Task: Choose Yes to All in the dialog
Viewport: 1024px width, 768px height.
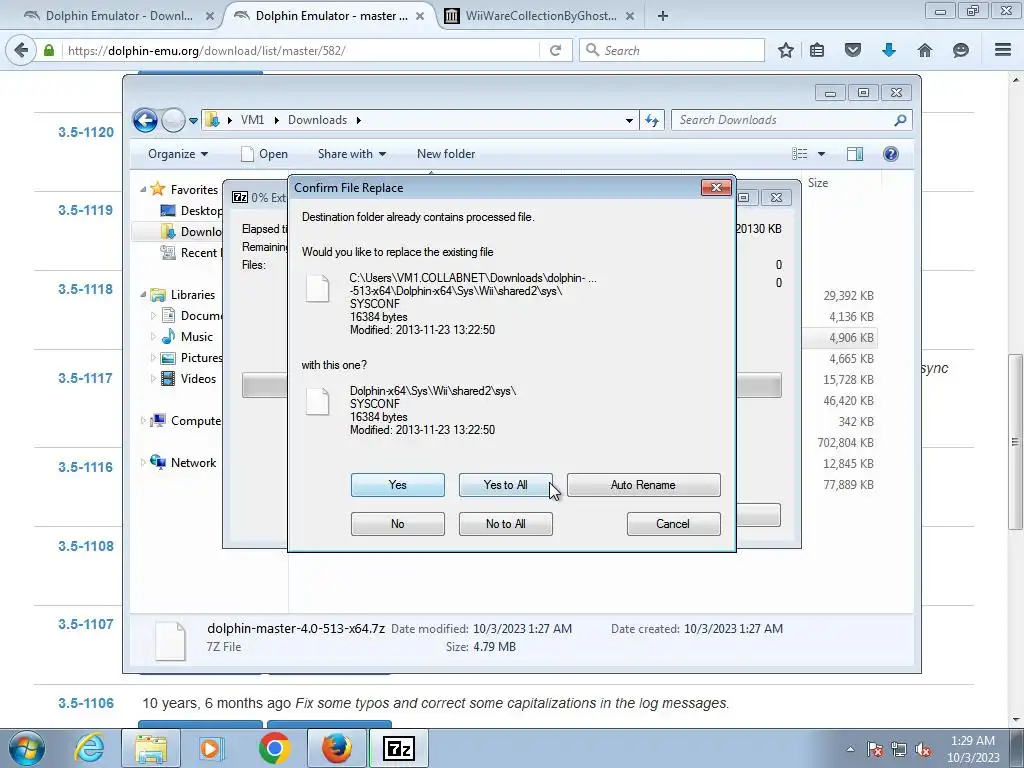Action: (x=505, y=485)
